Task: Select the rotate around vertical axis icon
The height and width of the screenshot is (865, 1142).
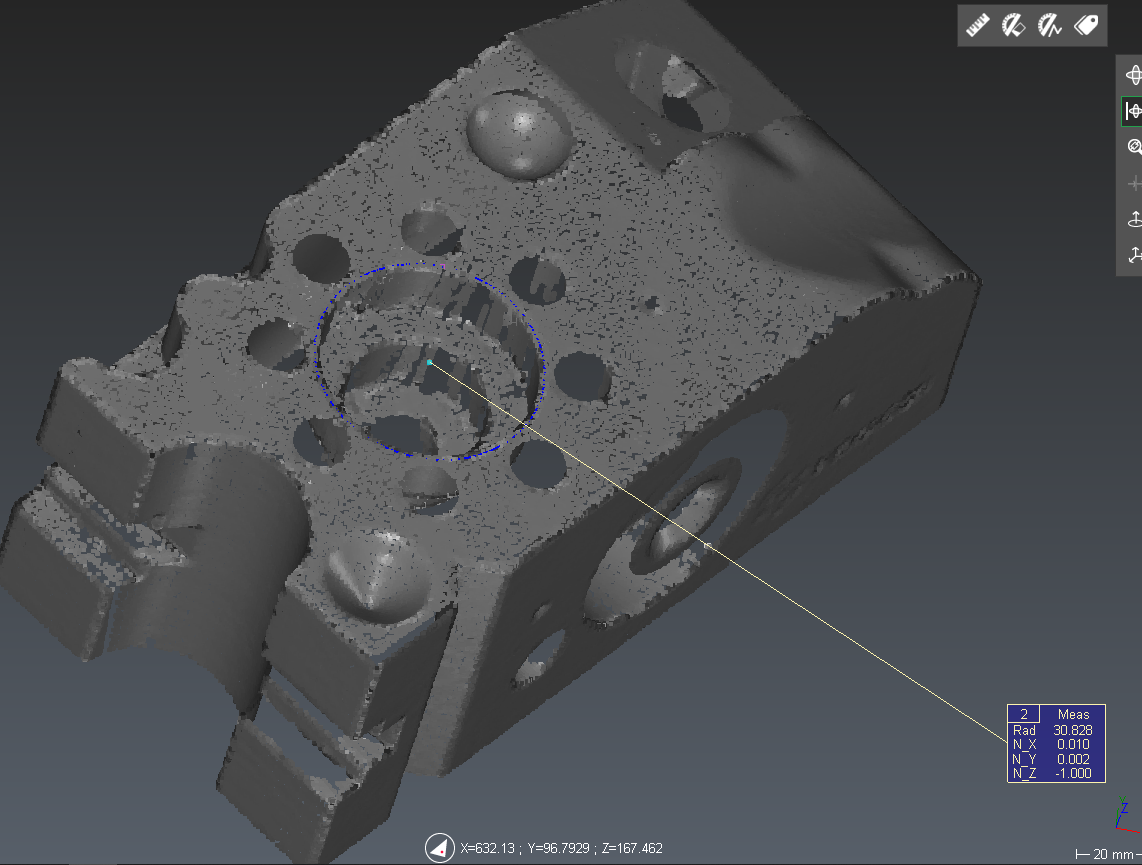Action: point(1133,220)
